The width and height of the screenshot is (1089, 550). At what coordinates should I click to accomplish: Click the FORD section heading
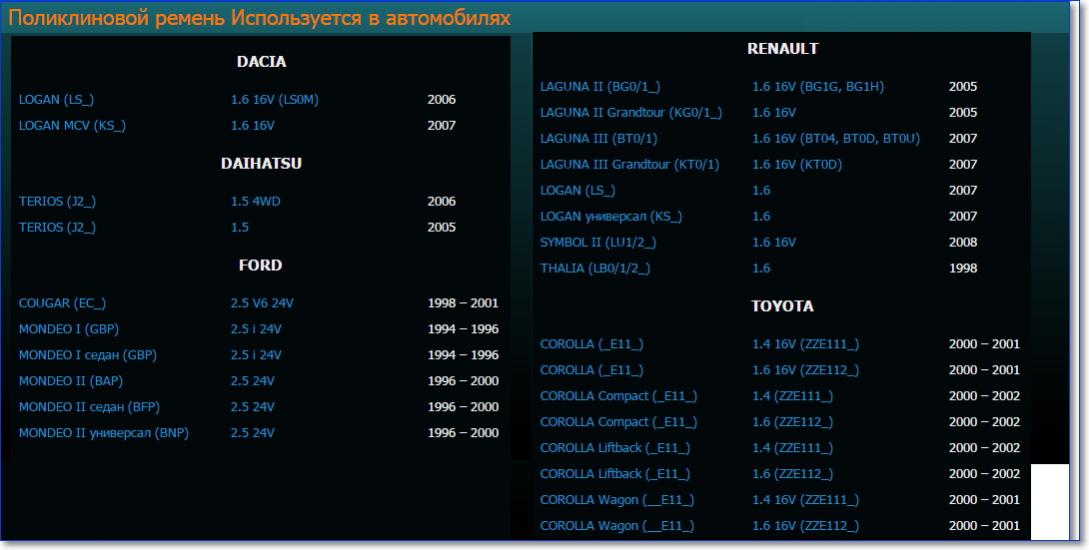tap(260, 265)
